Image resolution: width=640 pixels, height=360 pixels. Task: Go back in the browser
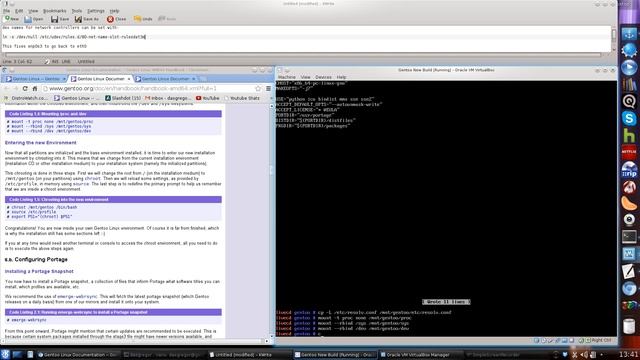(x=7, y=89)
